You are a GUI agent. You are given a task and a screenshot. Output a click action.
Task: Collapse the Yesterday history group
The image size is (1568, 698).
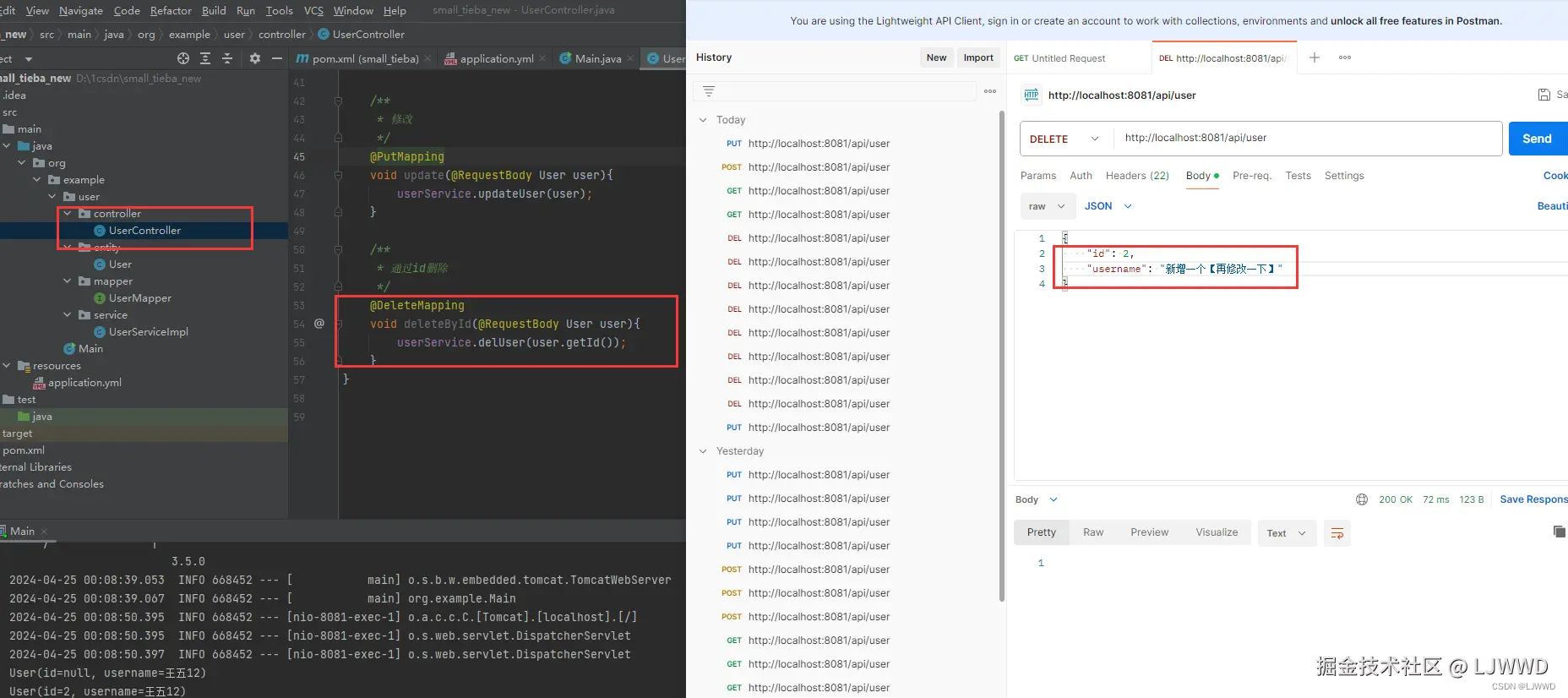[x=703, y=451]
